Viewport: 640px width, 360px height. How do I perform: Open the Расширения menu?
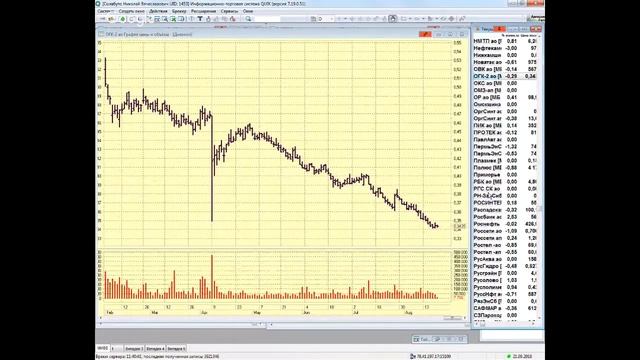pyautogui.click(x=203, y=11)
